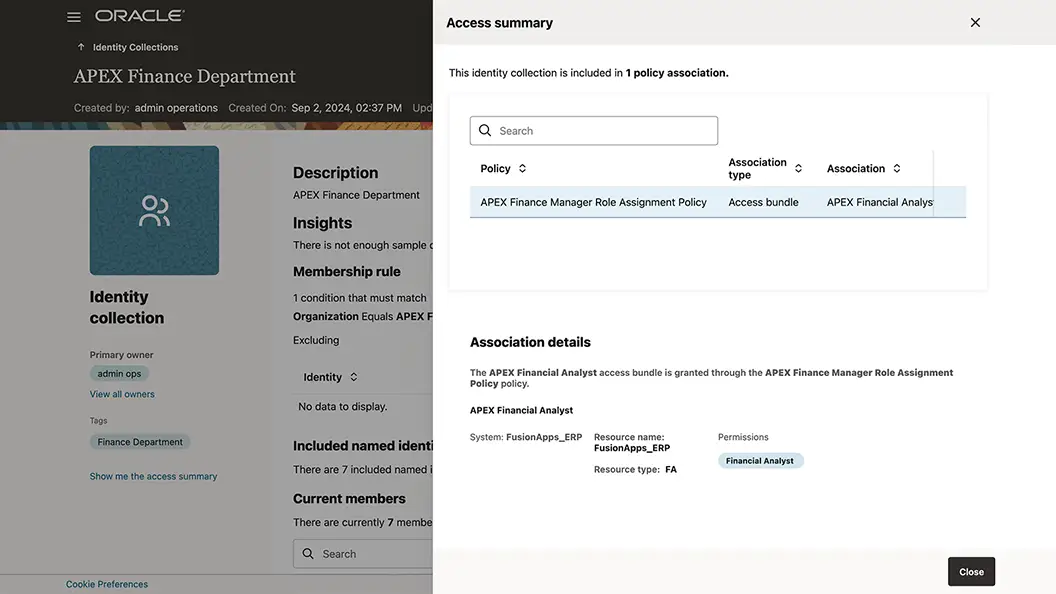
Task: Click the Membership rule heading
Action: click(346, 271)
